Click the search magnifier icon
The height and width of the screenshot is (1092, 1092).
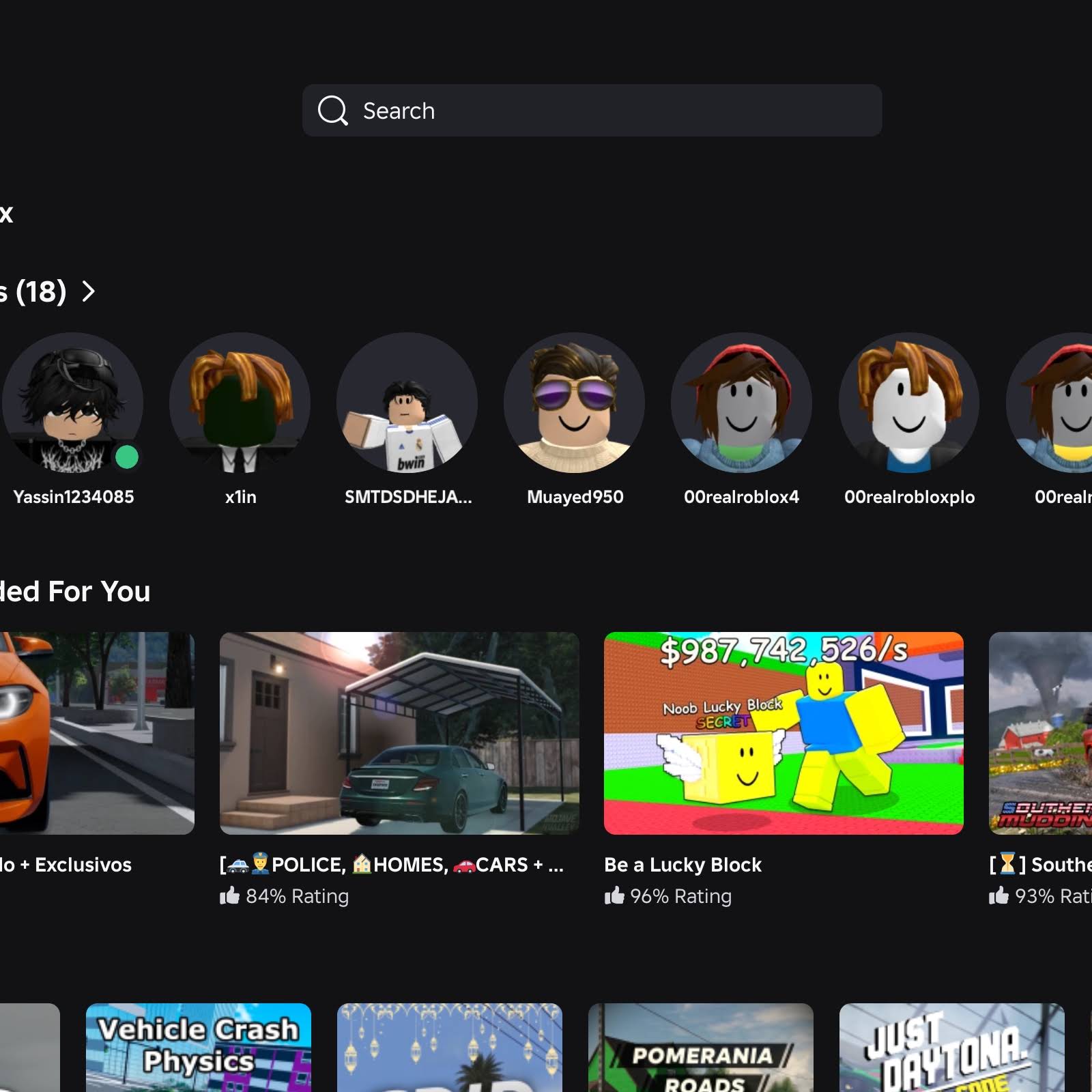click(x=332, y=111)
